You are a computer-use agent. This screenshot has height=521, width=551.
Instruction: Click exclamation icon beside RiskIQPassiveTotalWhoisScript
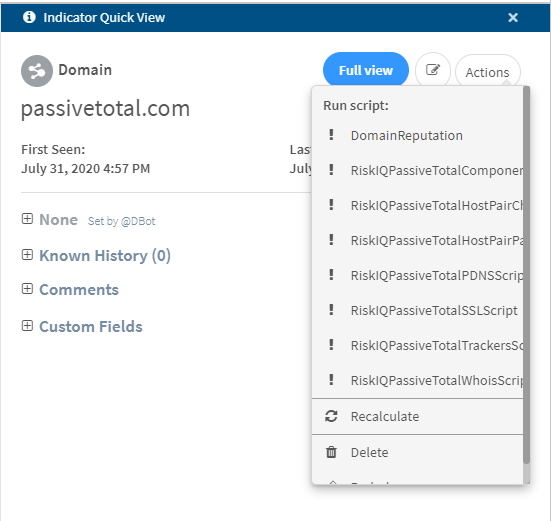click(x=331, y=380)
